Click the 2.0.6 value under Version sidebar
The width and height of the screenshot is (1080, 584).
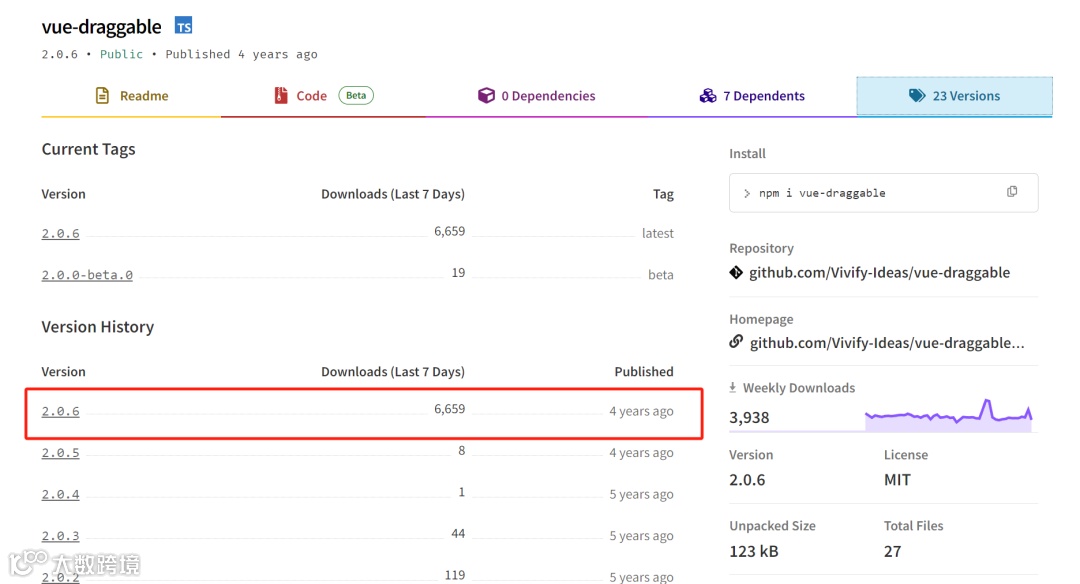(747, 479)
